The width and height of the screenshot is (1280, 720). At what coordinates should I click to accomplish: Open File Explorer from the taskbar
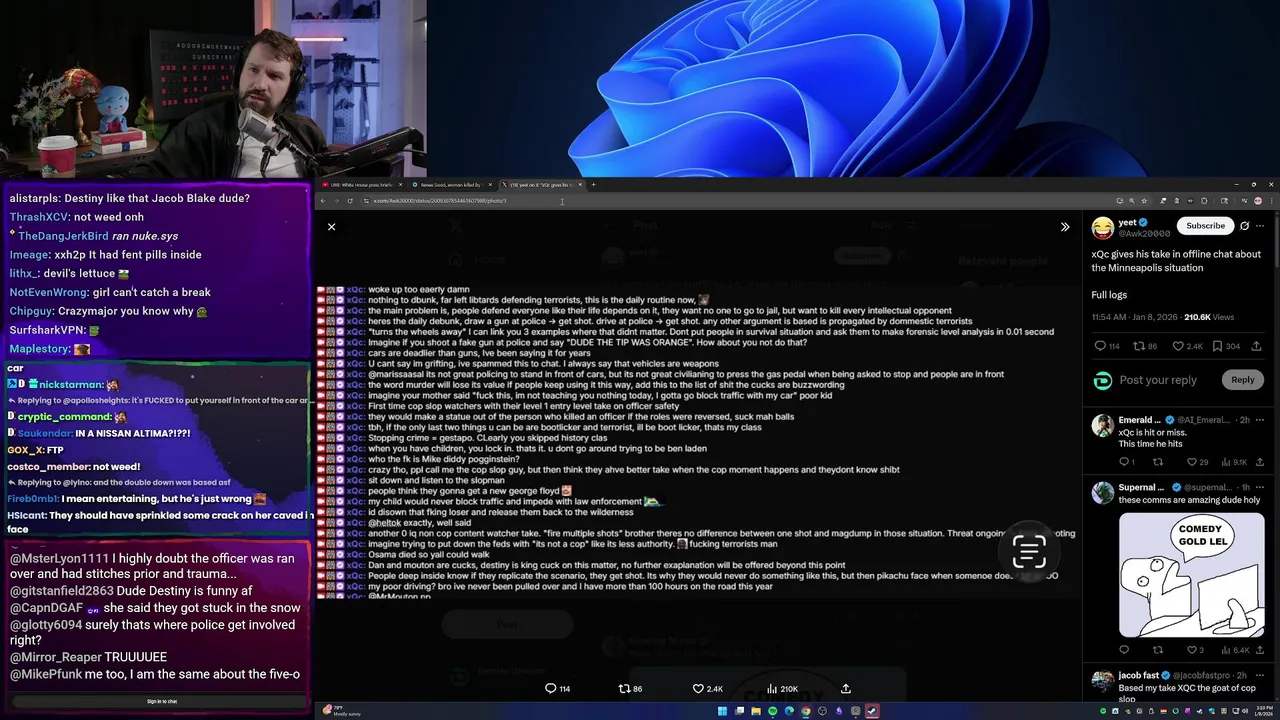(756, 711)
